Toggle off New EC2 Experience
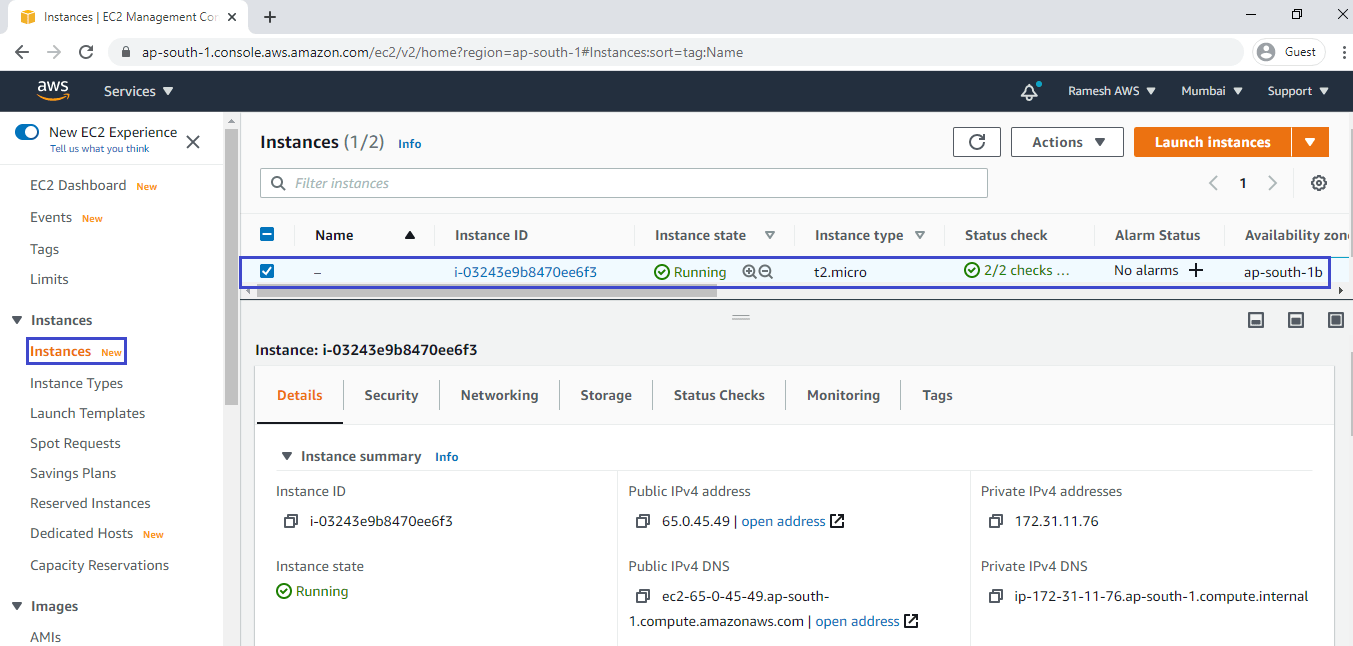Screen dimensions: 1353x646 (x=26, y=131)
